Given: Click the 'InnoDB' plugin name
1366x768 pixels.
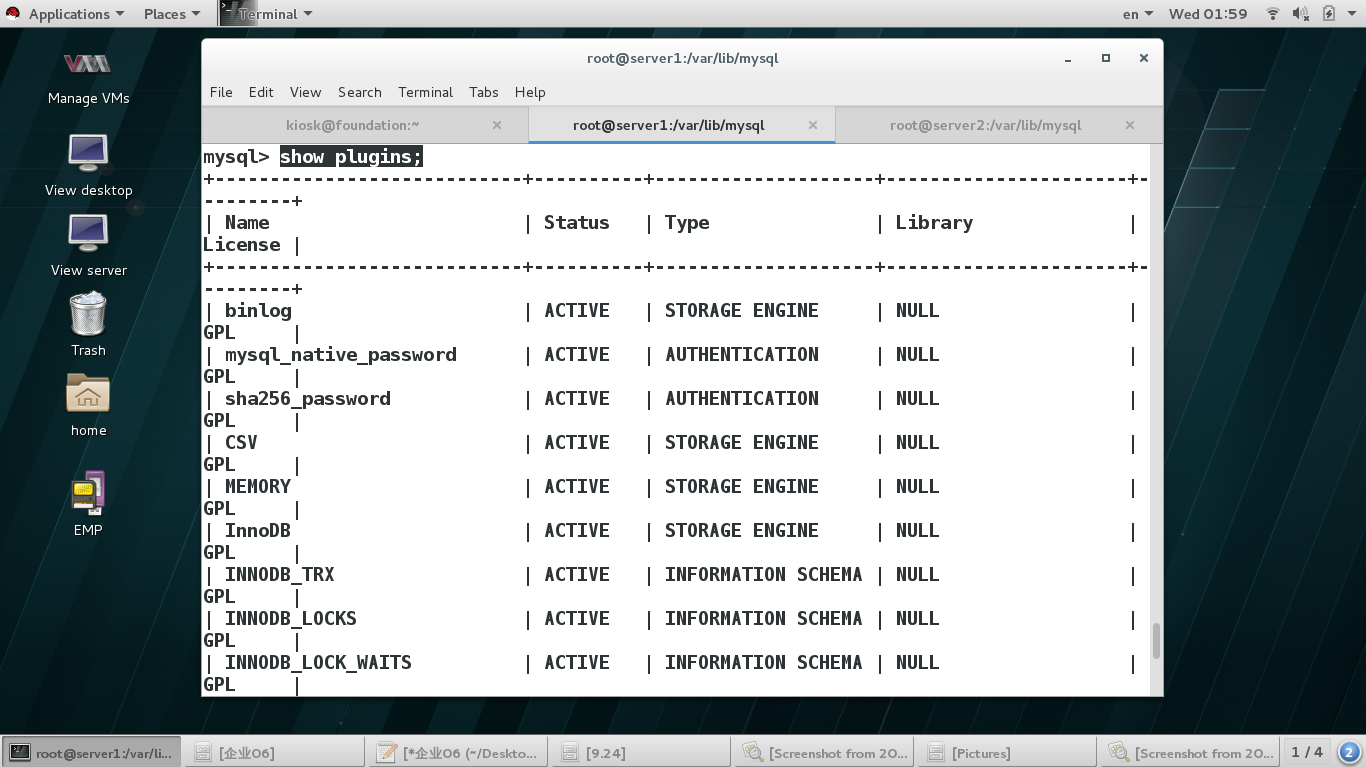Looking at the screenshot, I should point(258,531).
